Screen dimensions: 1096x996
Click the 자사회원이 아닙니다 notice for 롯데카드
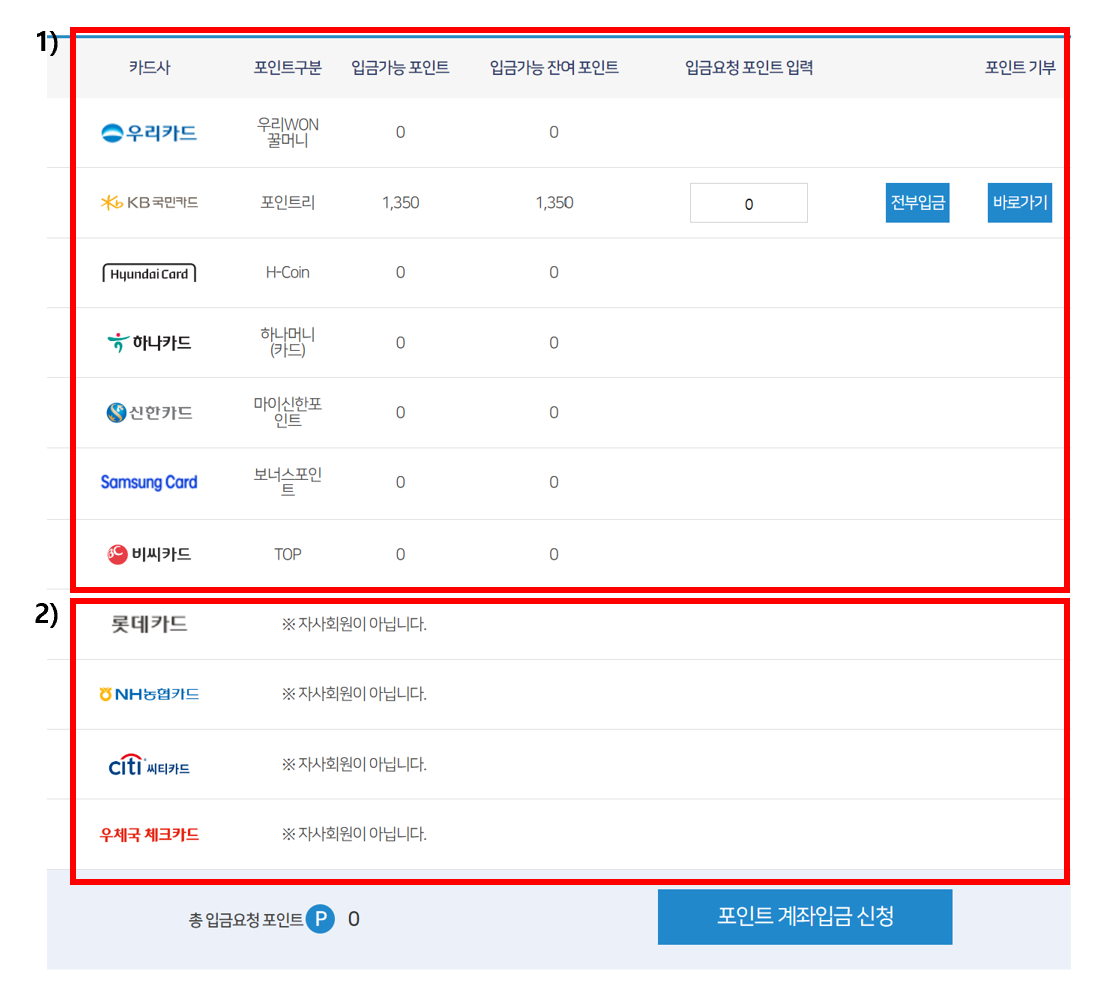(354, 624)
